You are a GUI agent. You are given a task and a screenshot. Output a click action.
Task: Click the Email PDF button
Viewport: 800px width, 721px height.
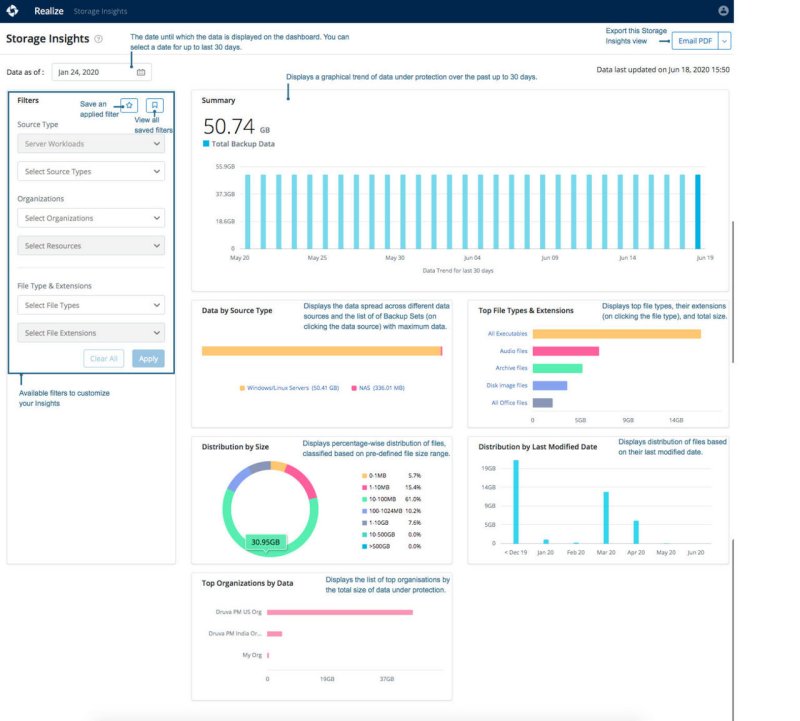coord(693,41)
